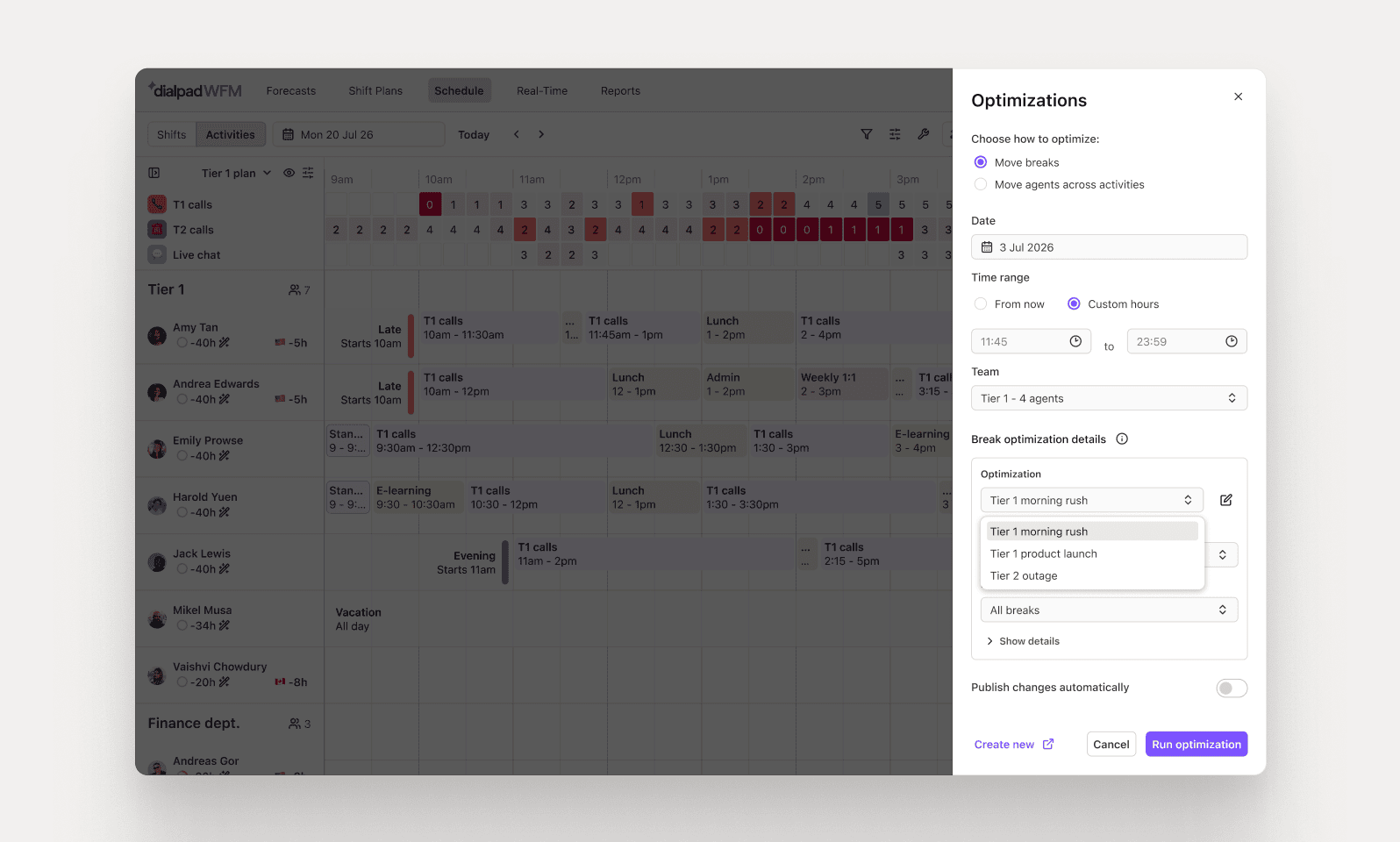Image resolution: width=1400 pixels, height=842 pixels.
Task: Select the Move breaks radio option
Action: (981, 162)
